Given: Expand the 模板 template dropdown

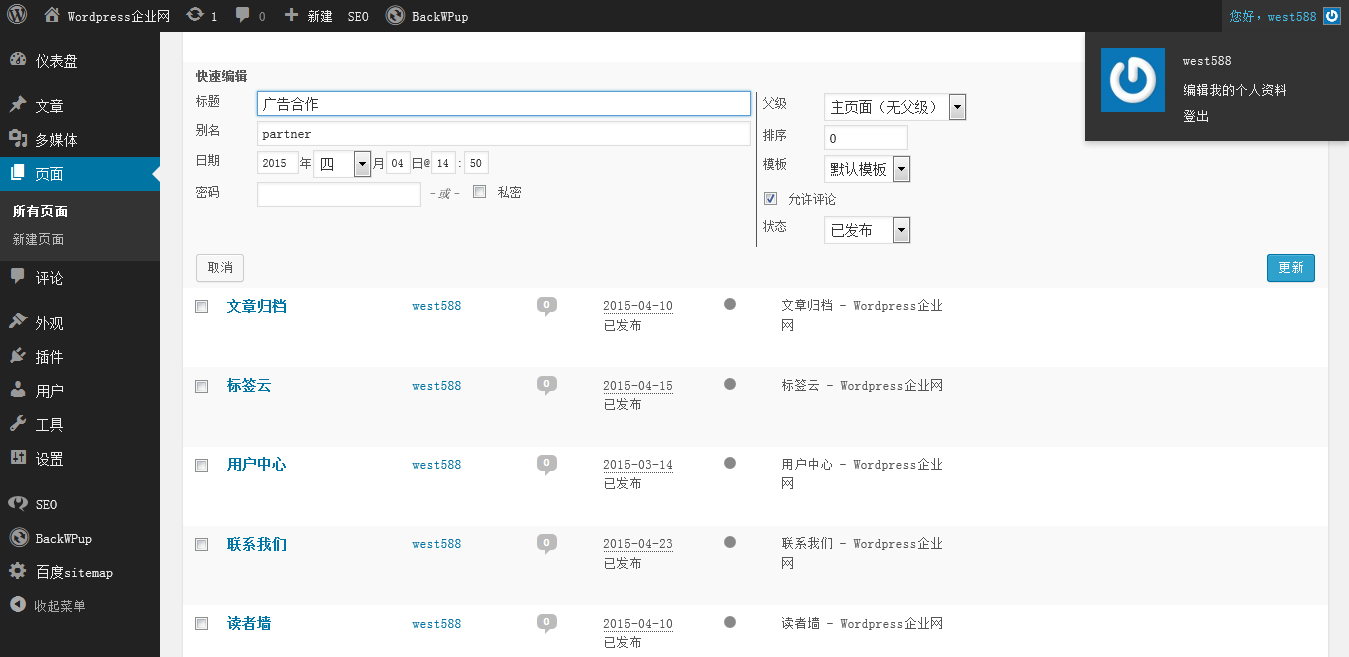Looking at the screenshot, I should pos(866,169).
